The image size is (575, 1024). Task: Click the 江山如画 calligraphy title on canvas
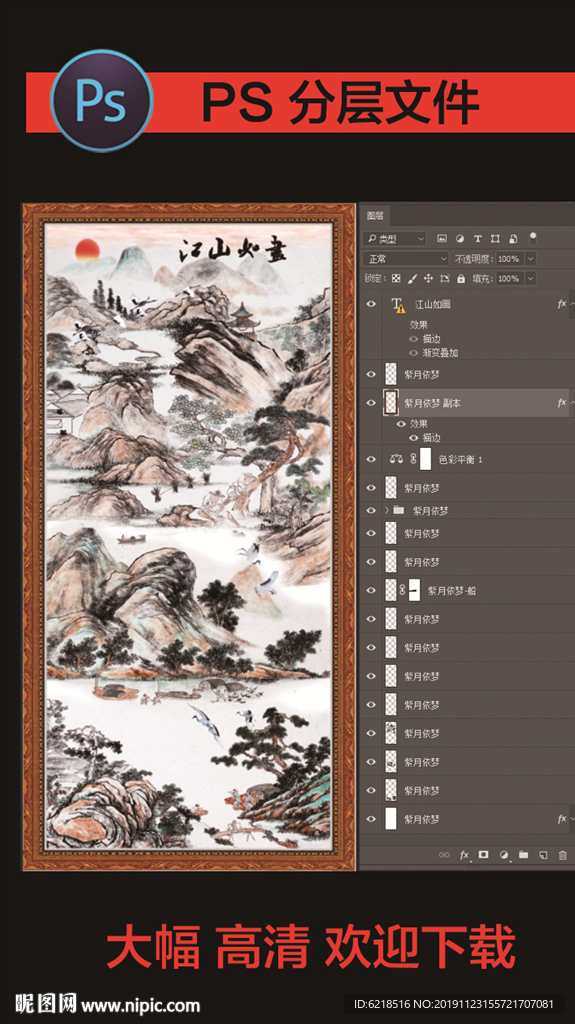point(233,251)
